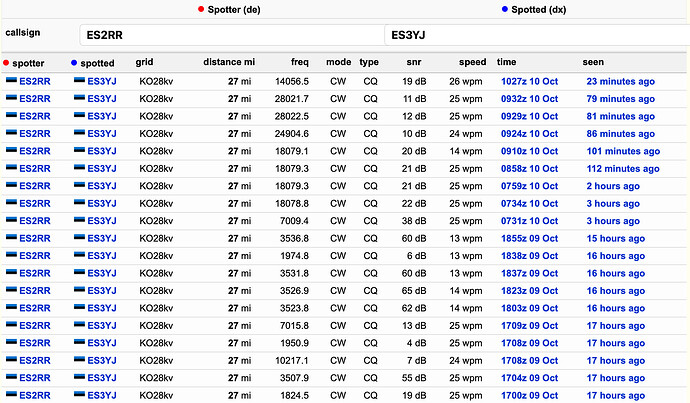Open ES2RR spotter link in 14056.5 row

point(35,81)
